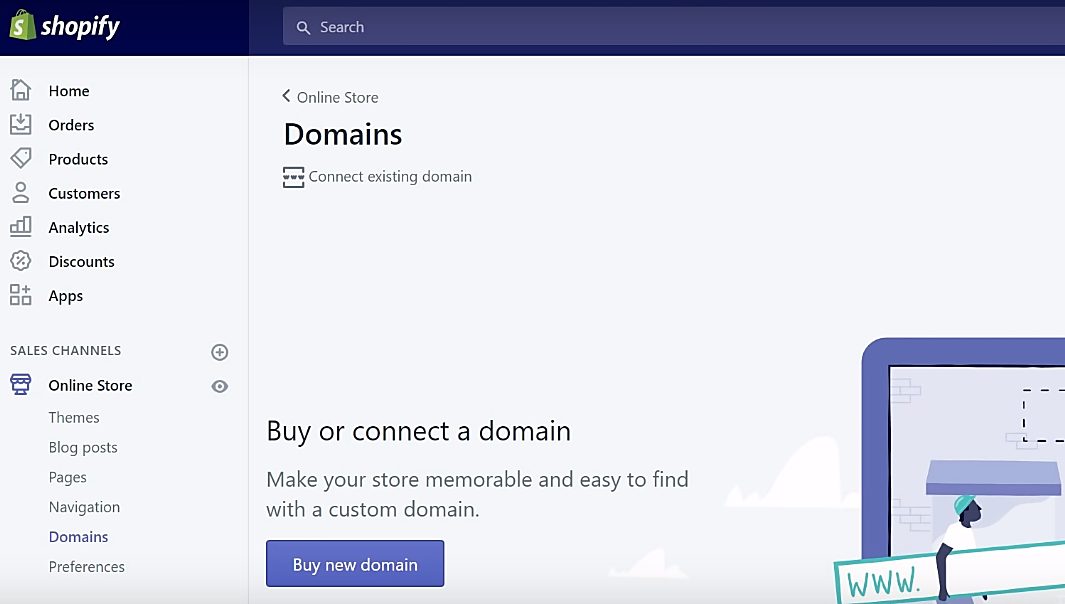Add a sales channel with plus icon
Screen dimensions: 1065x604
219,352
